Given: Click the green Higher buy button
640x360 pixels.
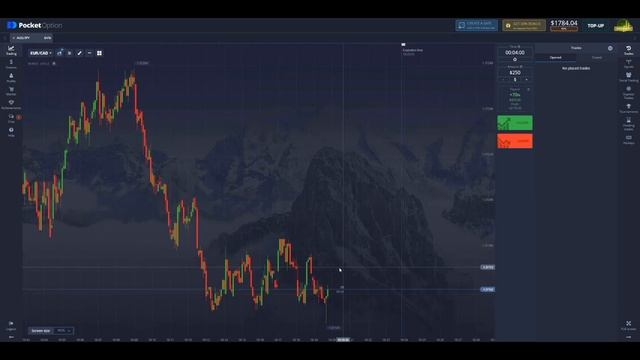Looking at the screenshot, I should click(x=515, y=123).
